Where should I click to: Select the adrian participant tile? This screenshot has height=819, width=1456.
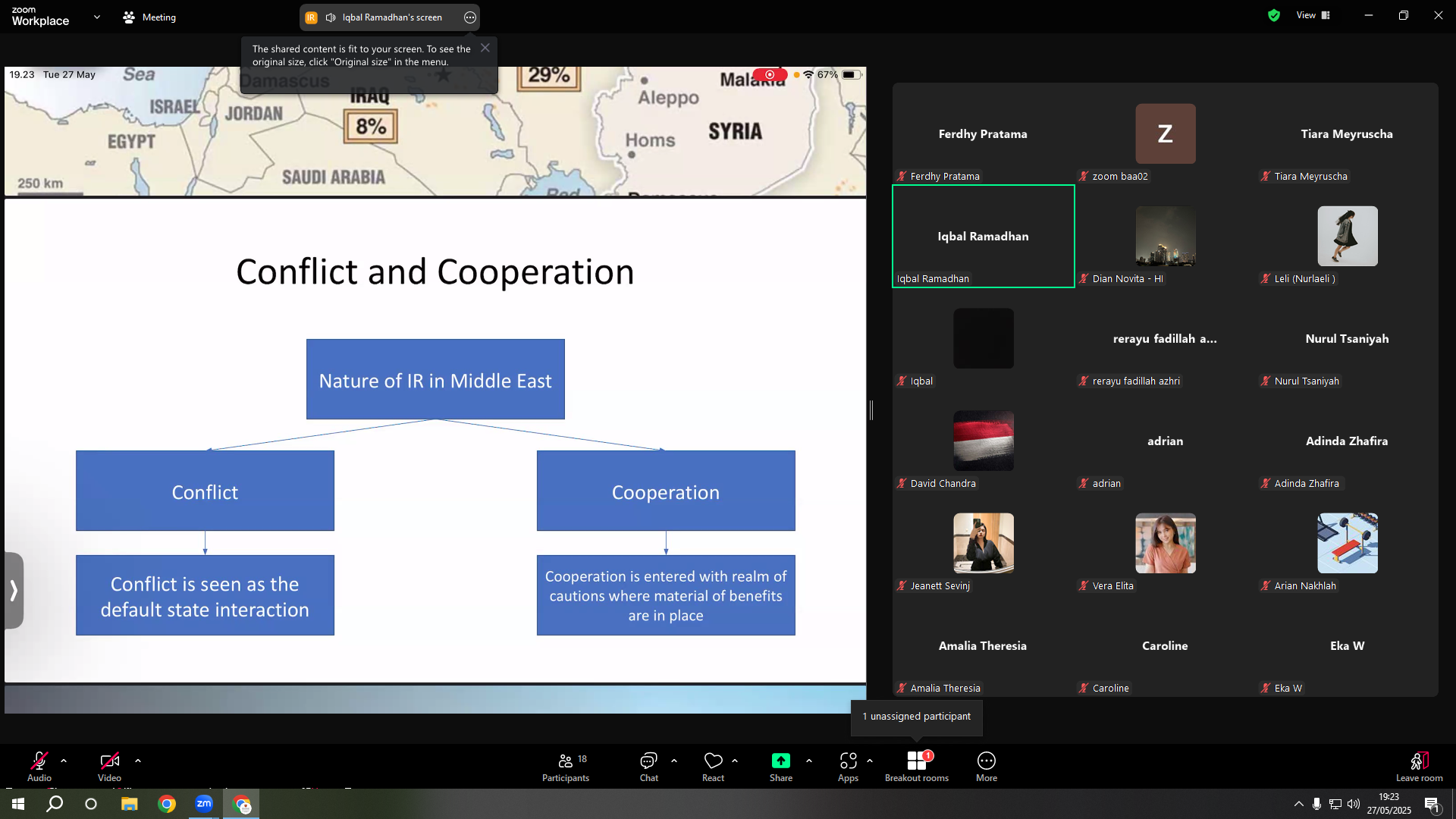click(x=1166, y=441)
